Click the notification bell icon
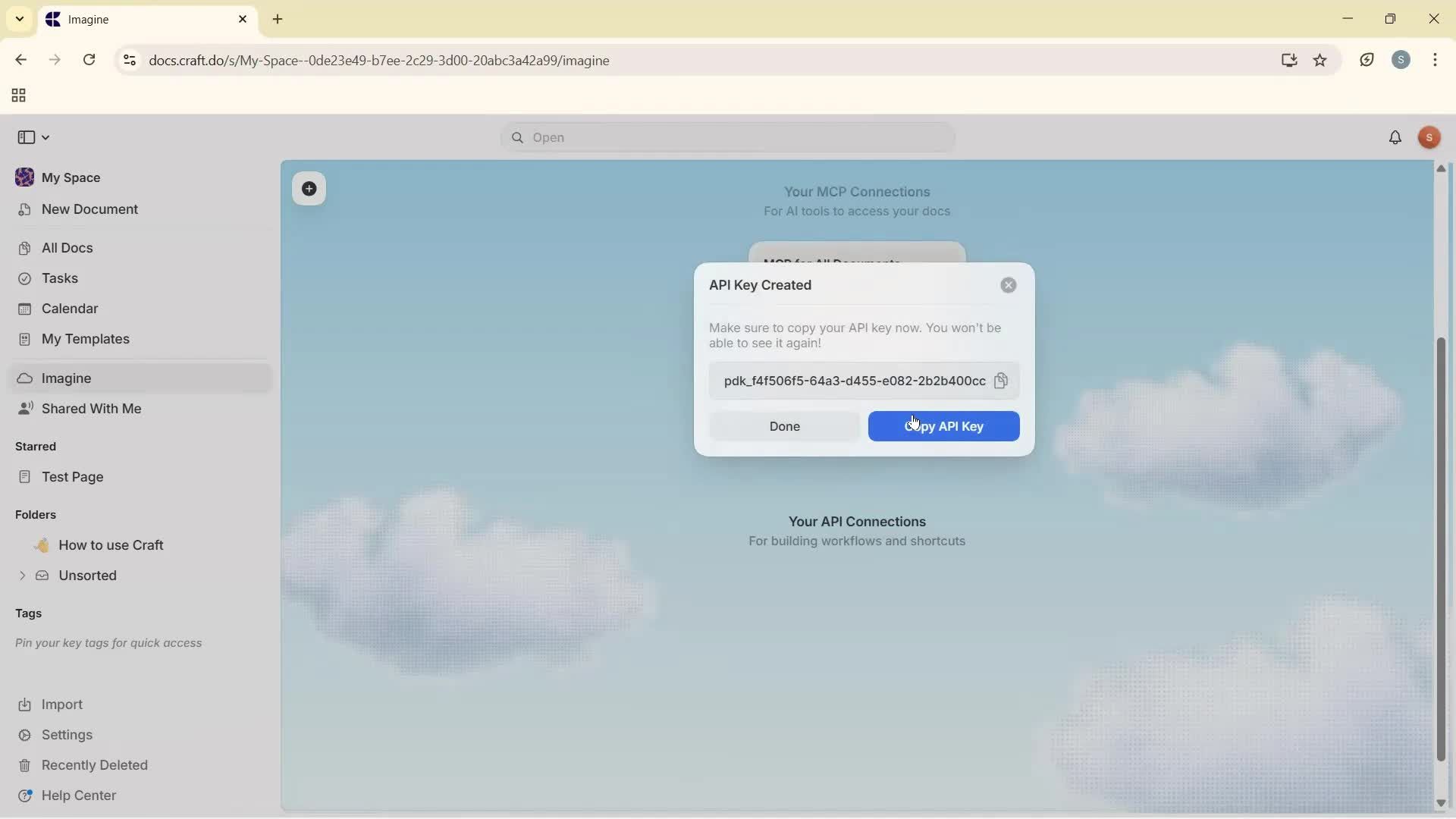This screenshot has width=1456, height=819. click(x=1396, y=137)
